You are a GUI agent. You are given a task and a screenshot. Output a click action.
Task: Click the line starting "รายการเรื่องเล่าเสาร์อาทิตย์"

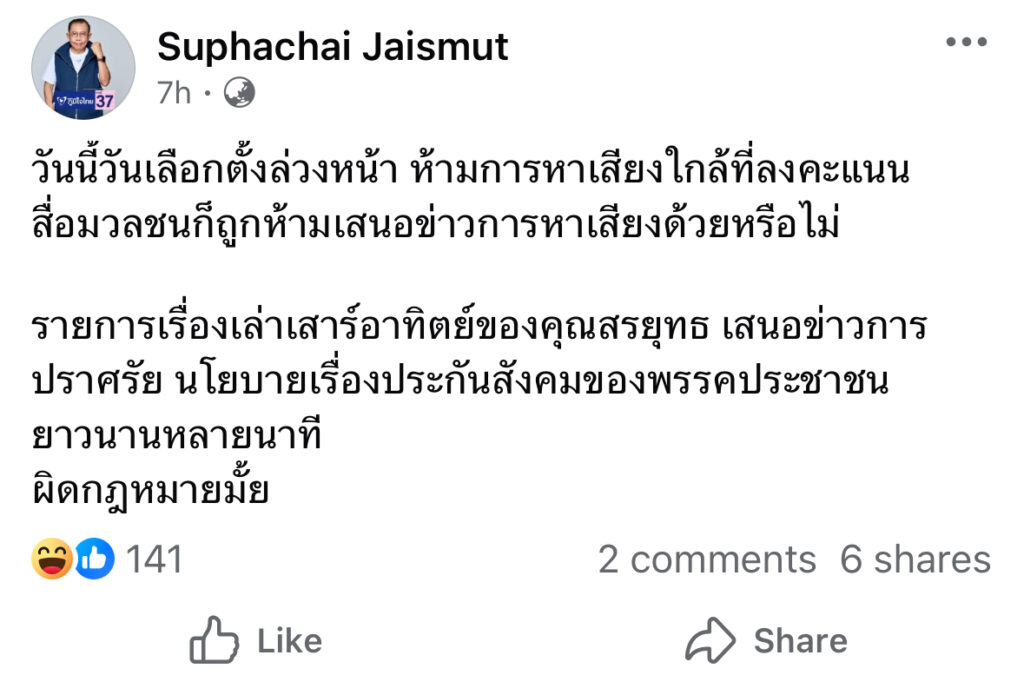tap(480, 328)
